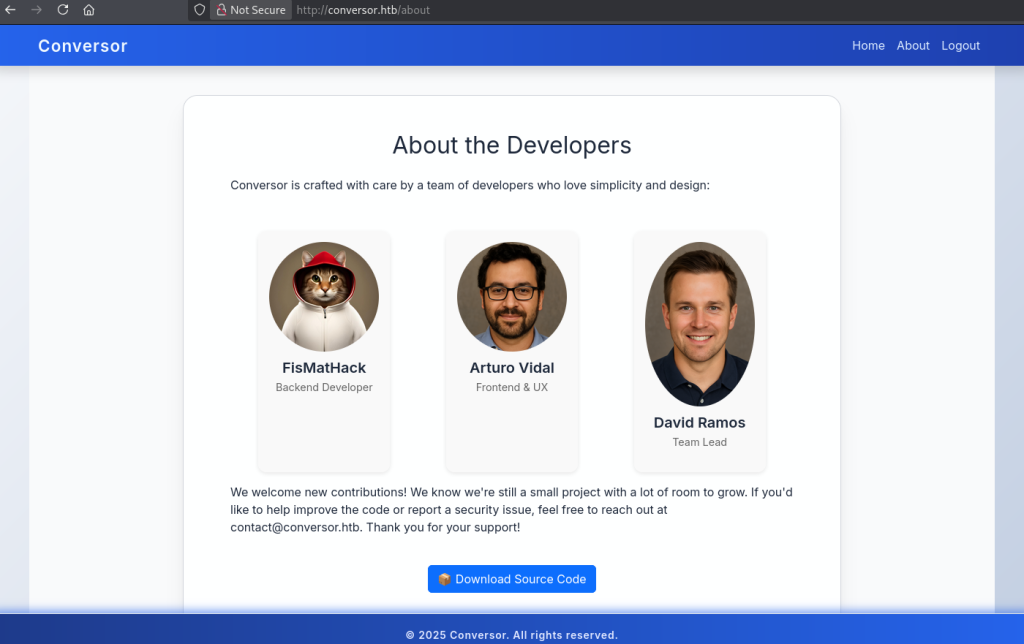Log out using the Logout link
Screen dimensions: 1024x644
pyautogui.click(x=961, y=46)
